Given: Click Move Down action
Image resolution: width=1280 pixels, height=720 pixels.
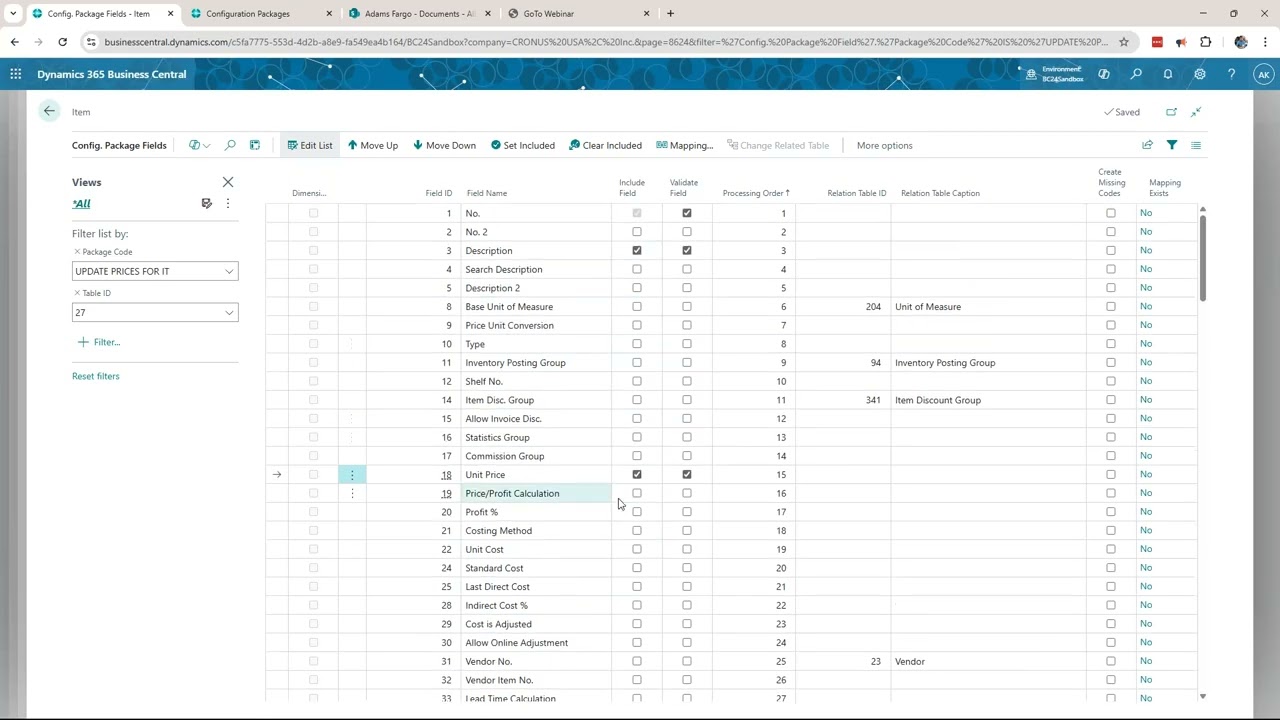Looking at the screenshot, I should tap(444, 145).
